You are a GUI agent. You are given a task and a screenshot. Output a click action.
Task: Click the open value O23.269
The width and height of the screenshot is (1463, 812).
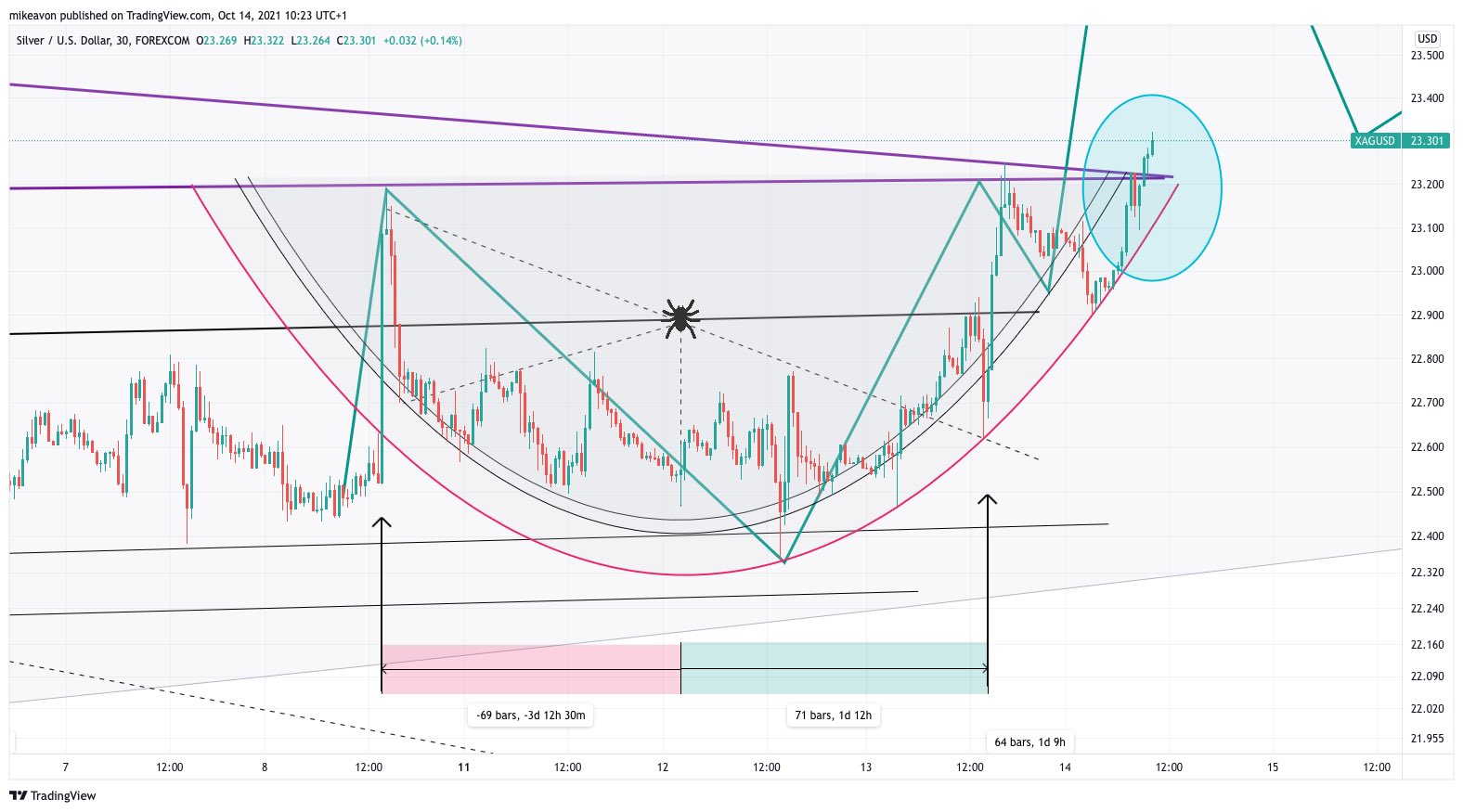216,41
